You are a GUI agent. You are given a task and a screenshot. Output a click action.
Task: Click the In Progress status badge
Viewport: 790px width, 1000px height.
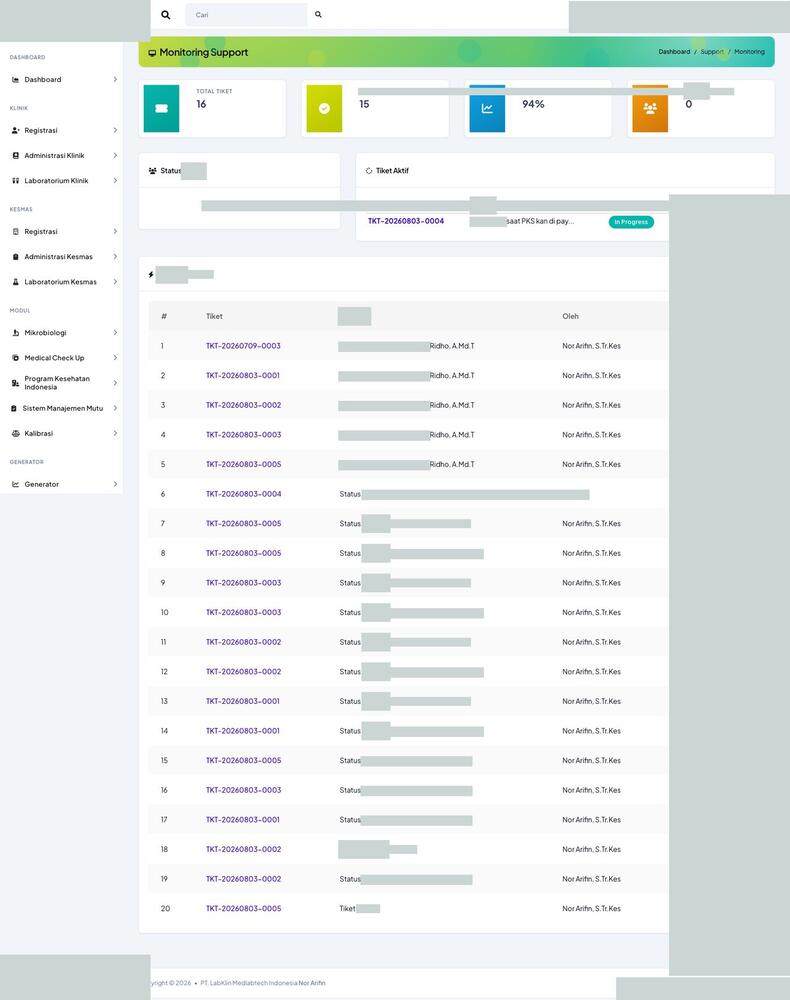[631, 222]
